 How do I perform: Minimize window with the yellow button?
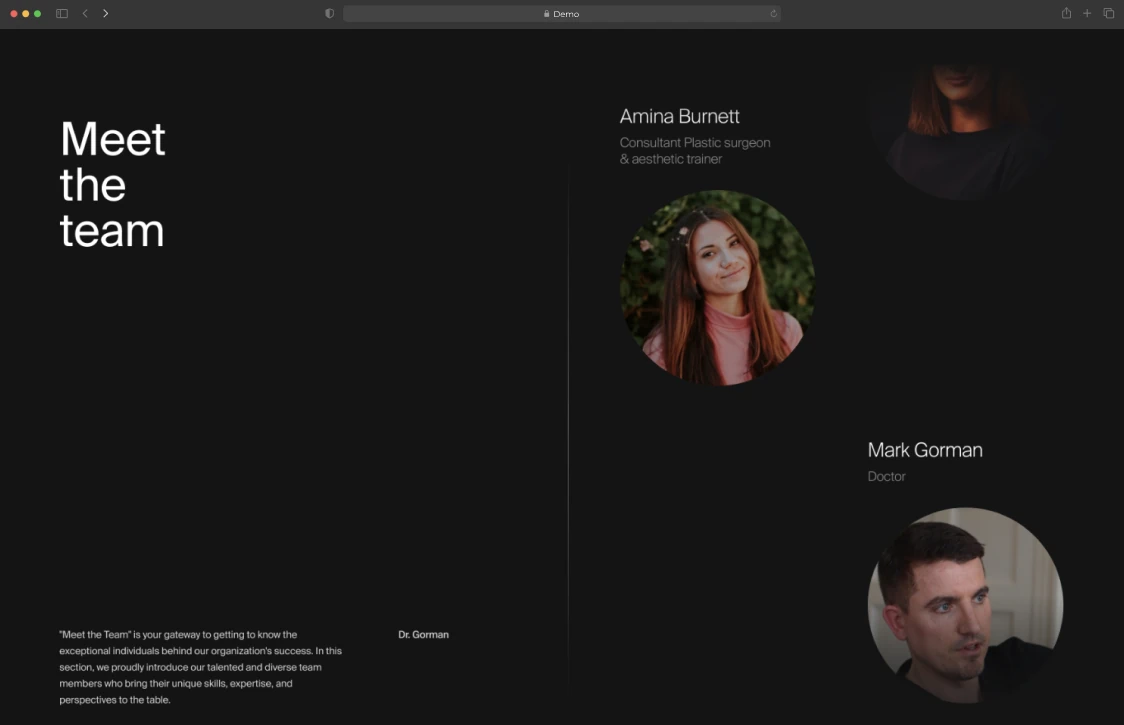26,14
